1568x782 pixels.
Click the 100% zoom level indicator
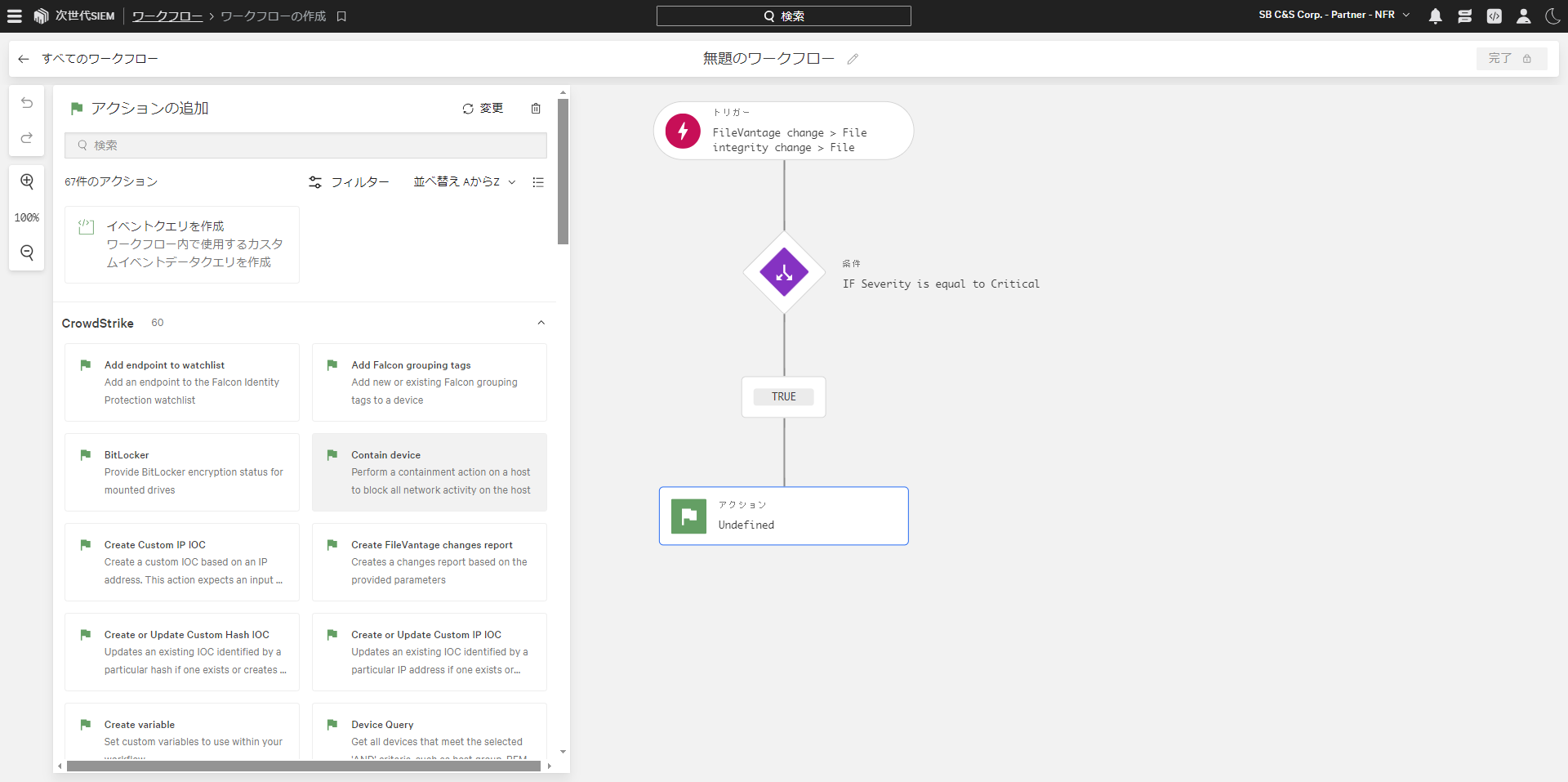coord(27,217)
